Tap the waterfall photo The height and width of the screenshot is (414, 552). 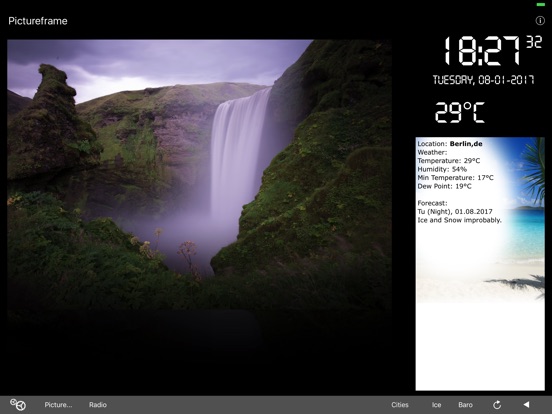(200, 176)
